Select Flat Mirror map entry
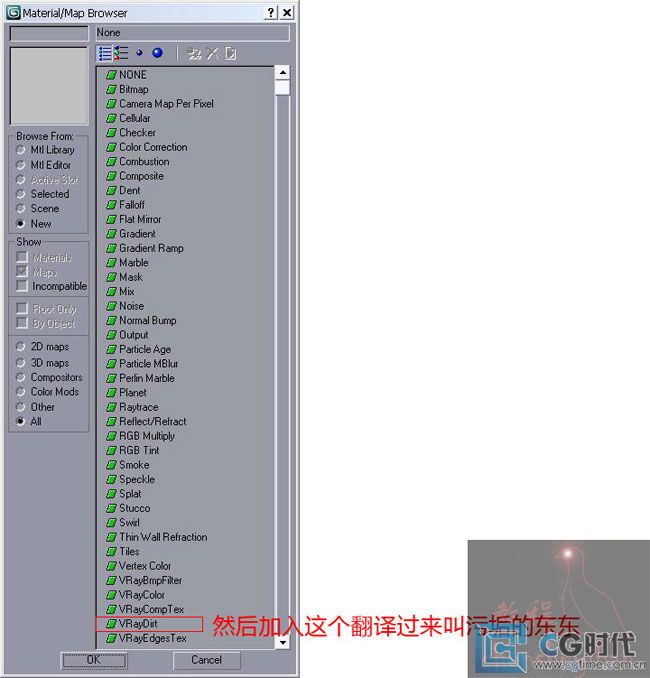Image resolution: width=650 pixels, height=678 pixels. click(x=140, y=219)
